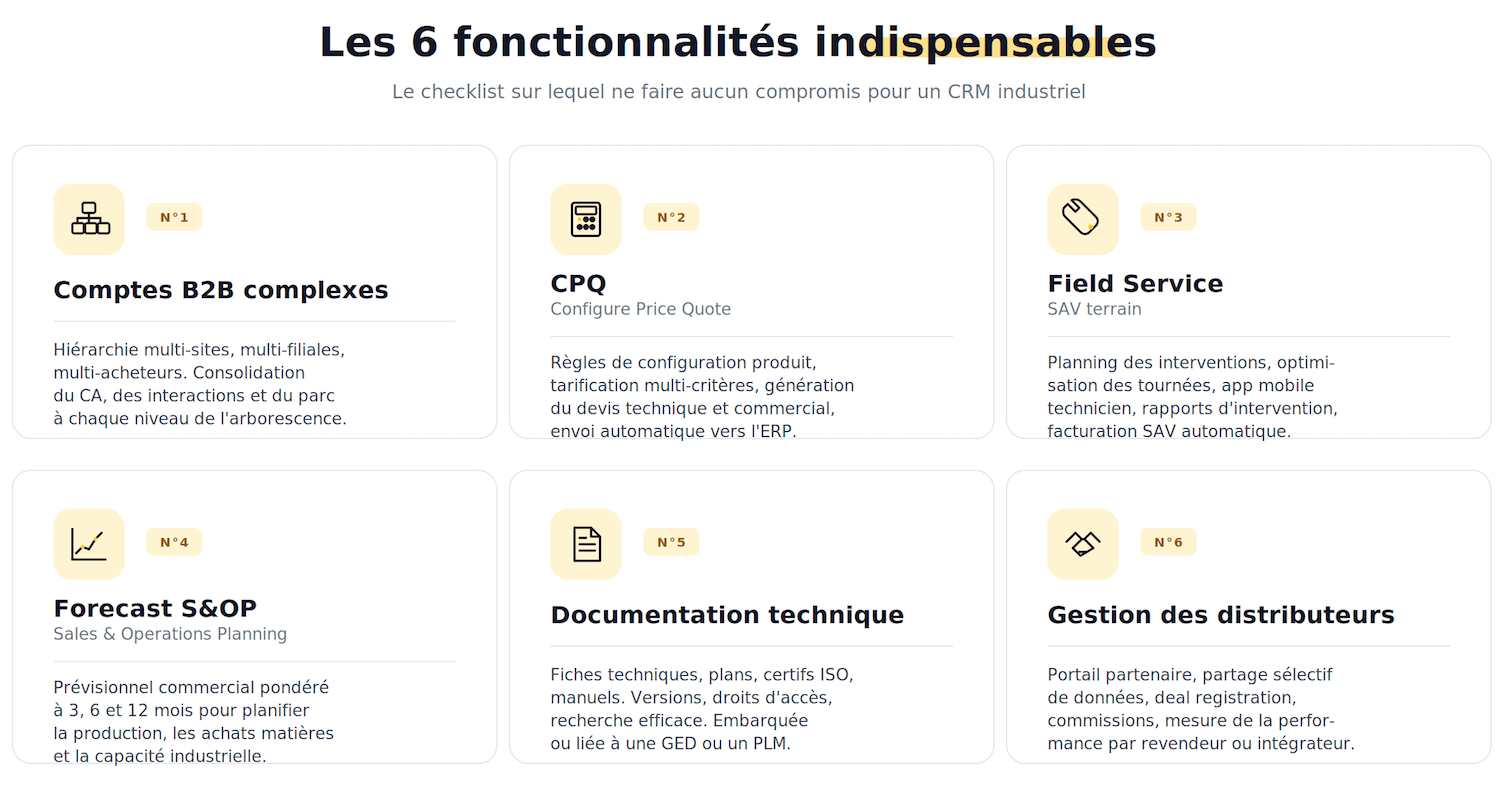Select the N°5 badge
The image size is (1500, 785).
(x=671, y=542)
